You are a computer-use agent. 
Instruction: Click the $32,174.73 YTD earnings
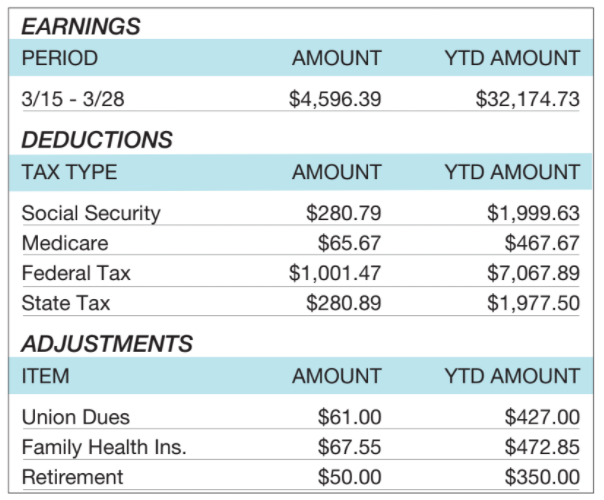click(526, 100)
